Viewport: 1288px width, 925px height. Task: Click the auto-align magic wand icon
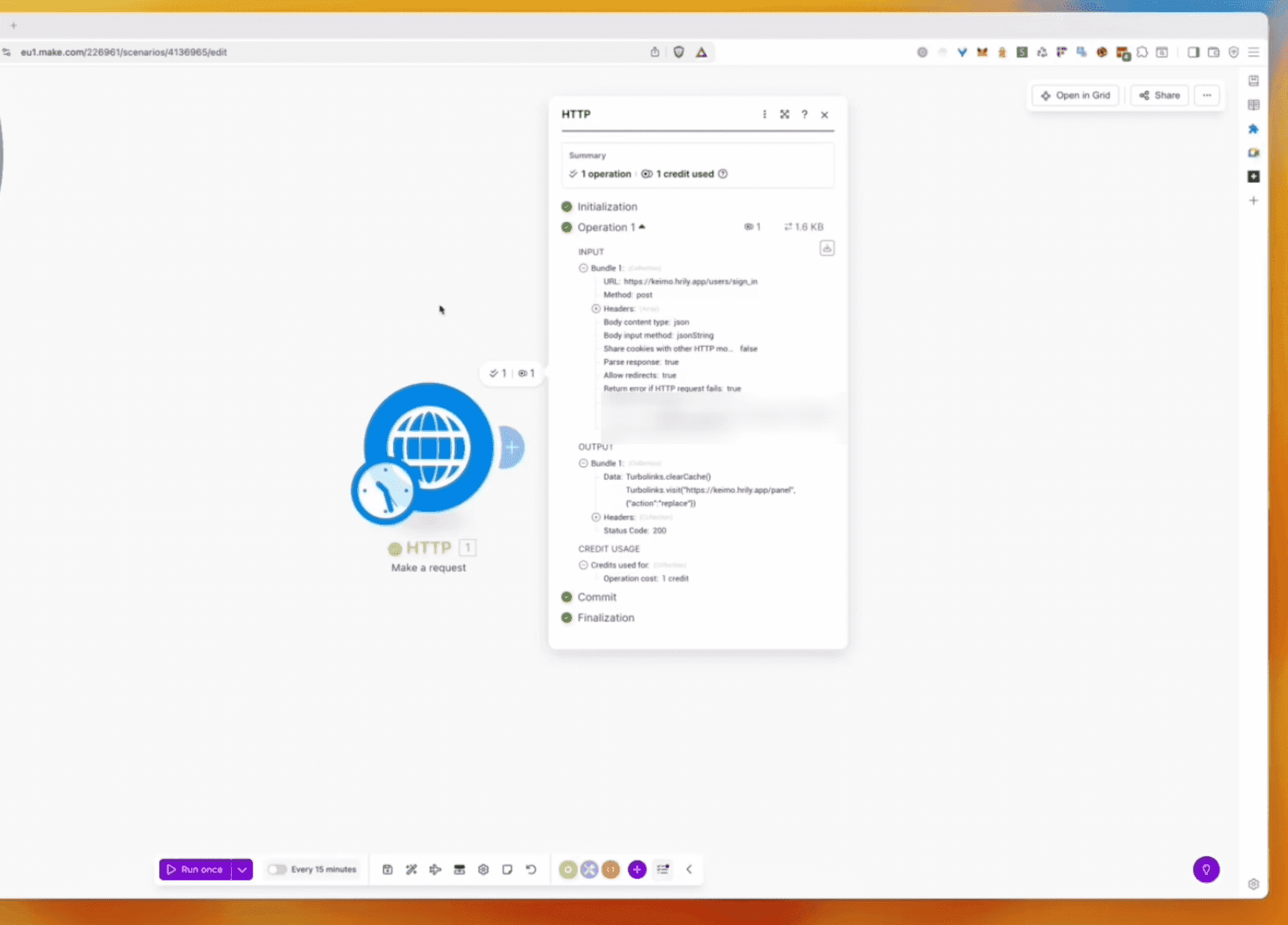coord(411,869)
